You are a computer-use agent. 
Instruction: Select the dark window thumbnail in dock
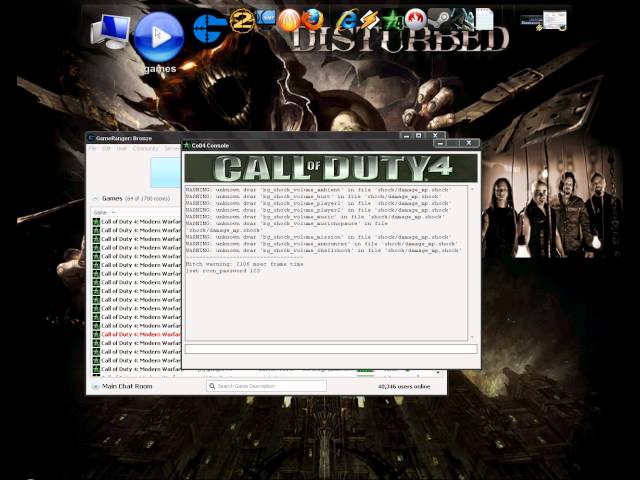pos(531,20)
